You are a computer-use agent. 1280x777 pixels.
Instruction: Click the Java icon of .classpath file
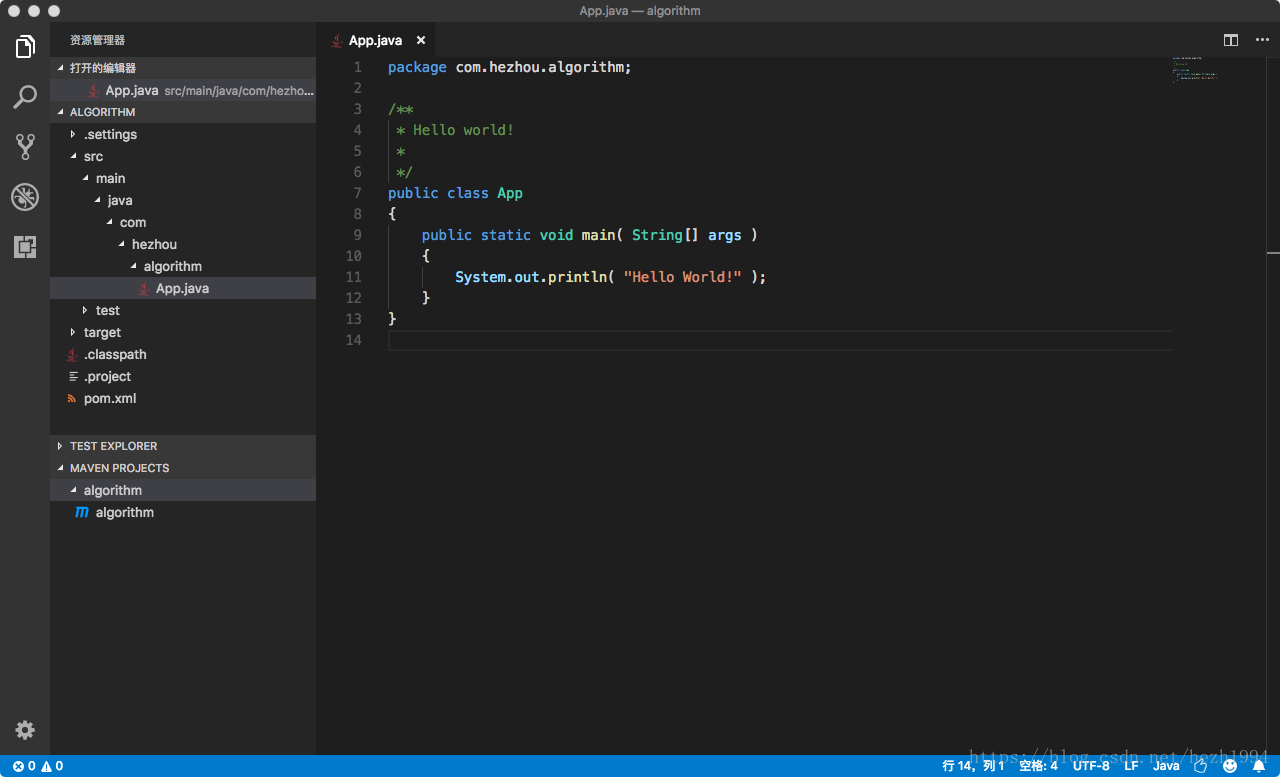pyautogui.click(x=72, y=354)
